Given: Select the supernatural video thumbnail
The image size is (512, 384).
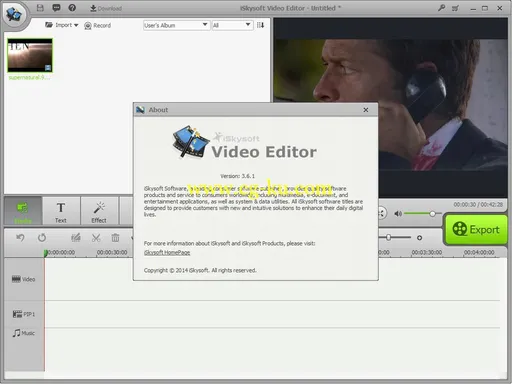Looking at the screenshot, I should 30,55.
